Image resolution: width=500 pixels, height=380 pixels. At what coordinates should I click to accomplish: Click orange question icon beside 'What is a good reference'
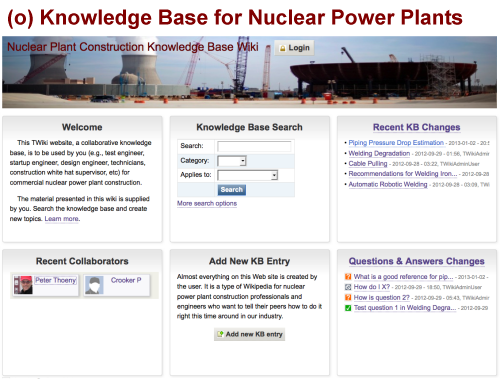coord(348,277)
